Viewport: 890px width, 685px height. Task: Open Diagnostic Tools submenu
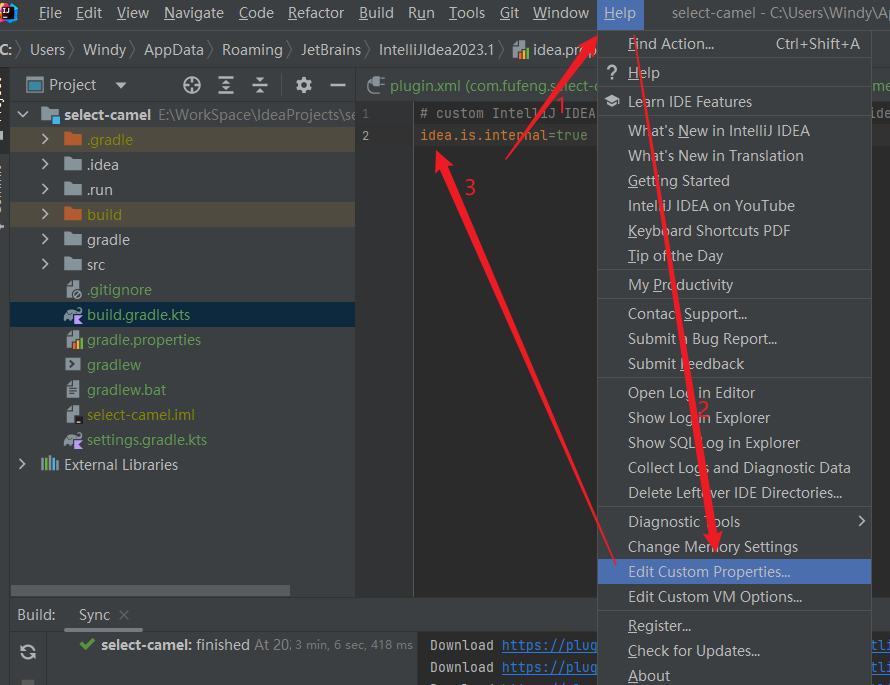(x=734, y=522)
